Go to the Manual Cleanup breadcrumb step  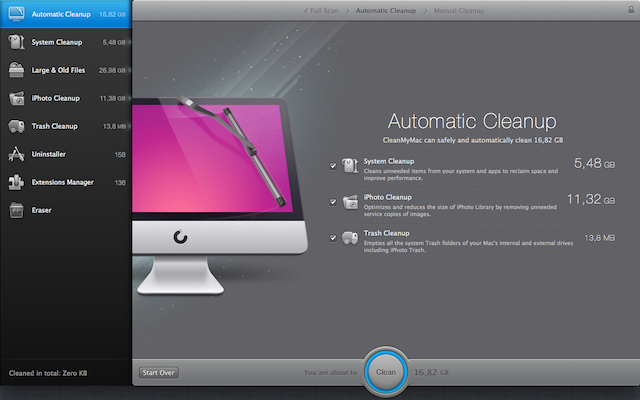click(x=459, y=11)
